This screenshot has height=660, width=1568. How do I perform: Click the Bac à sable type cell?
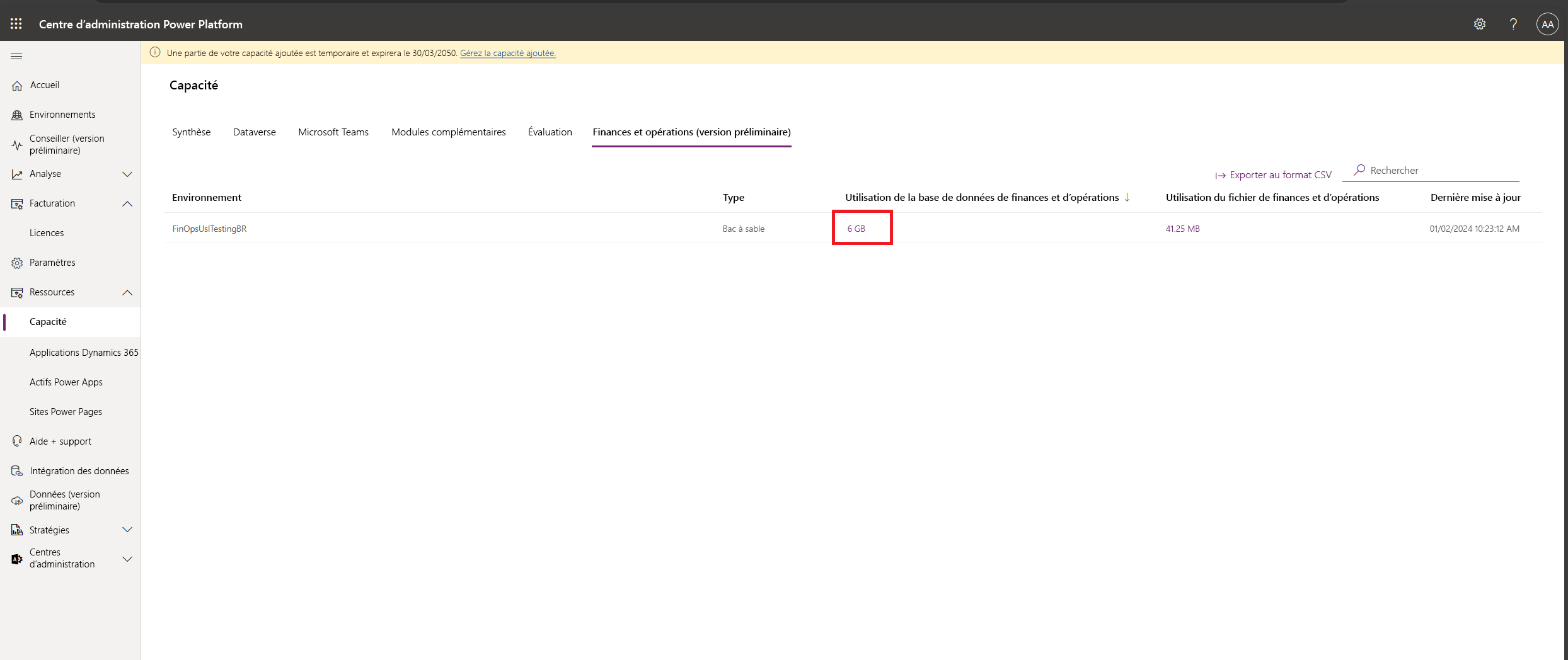744,229
